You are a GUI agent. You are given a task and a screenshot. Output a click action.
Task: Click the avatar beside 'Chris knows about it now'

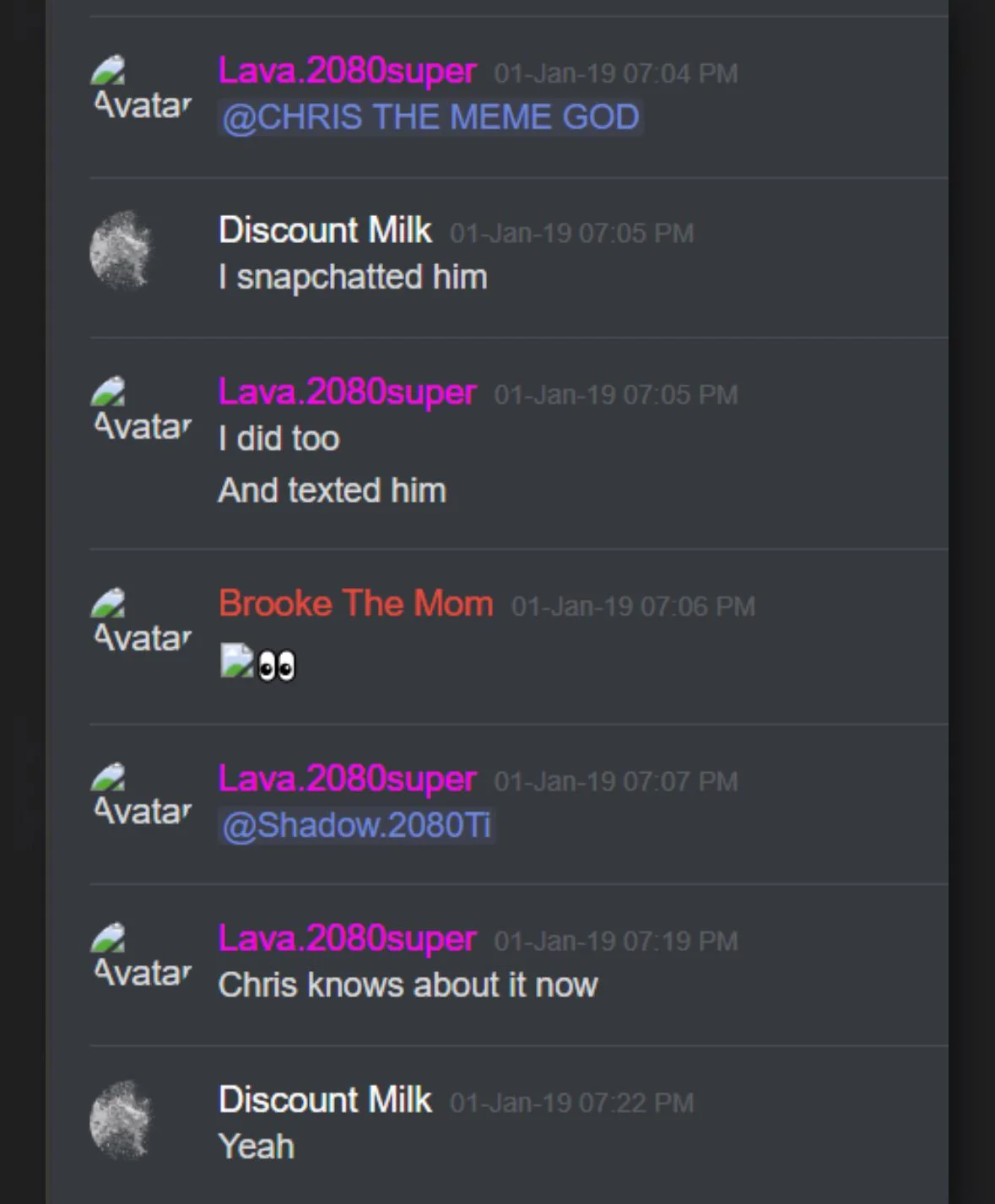point(140,955)
